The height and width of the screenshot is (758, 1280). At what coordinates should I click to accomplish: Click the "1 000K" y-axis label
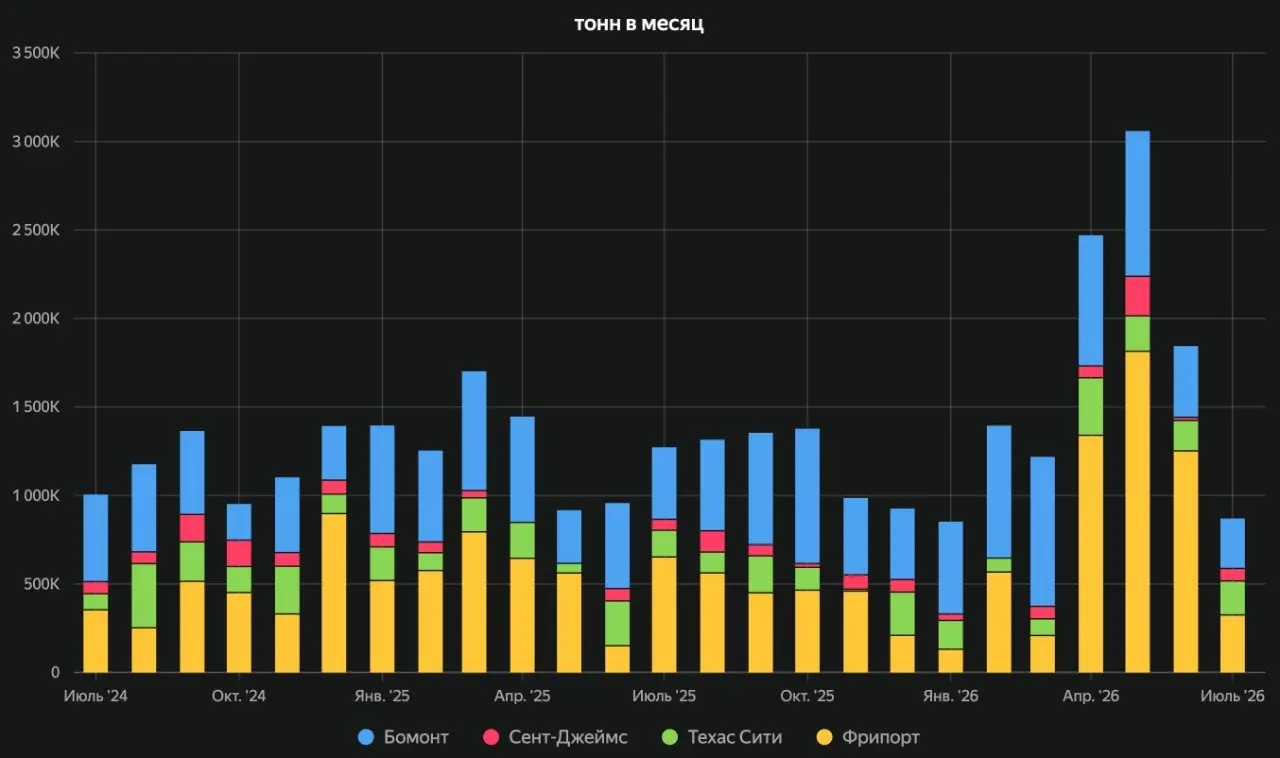tap(37, 495)
